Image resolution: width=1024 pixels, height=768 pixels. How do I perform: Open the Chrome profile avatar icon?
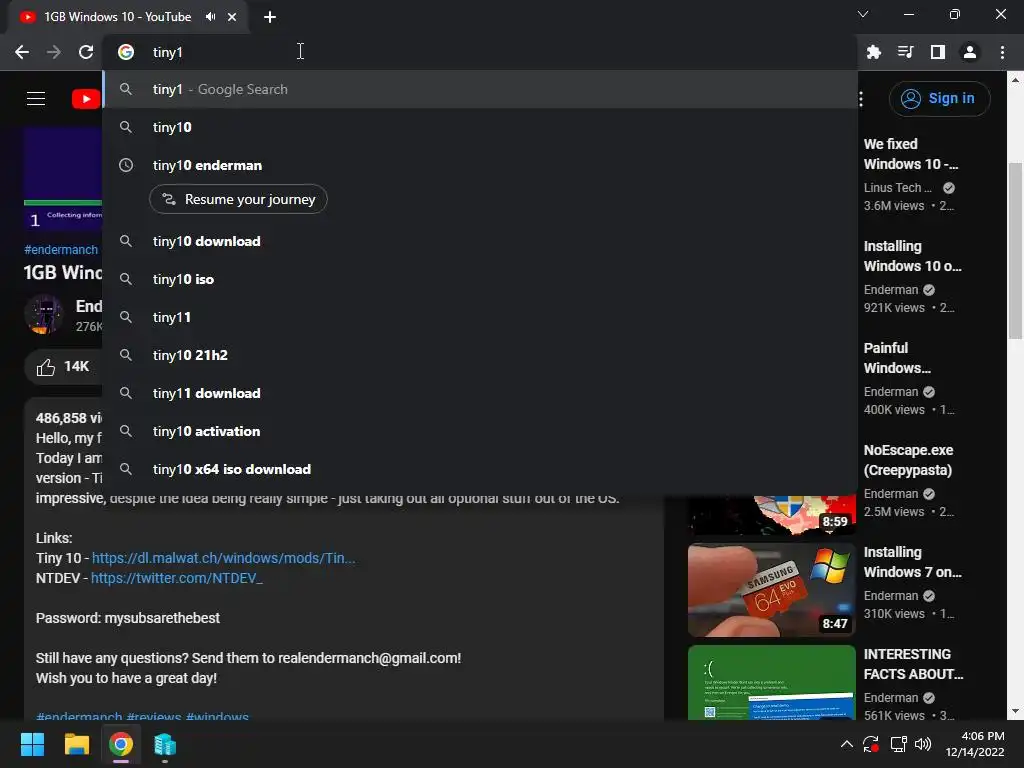coord(970,52)
